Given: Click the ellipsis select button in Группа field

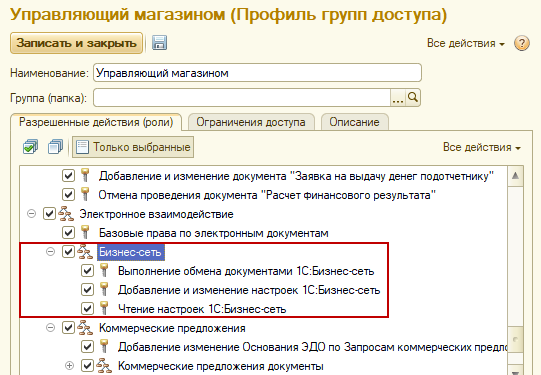Looking at the screenshot, I should (x=398, y=98).
